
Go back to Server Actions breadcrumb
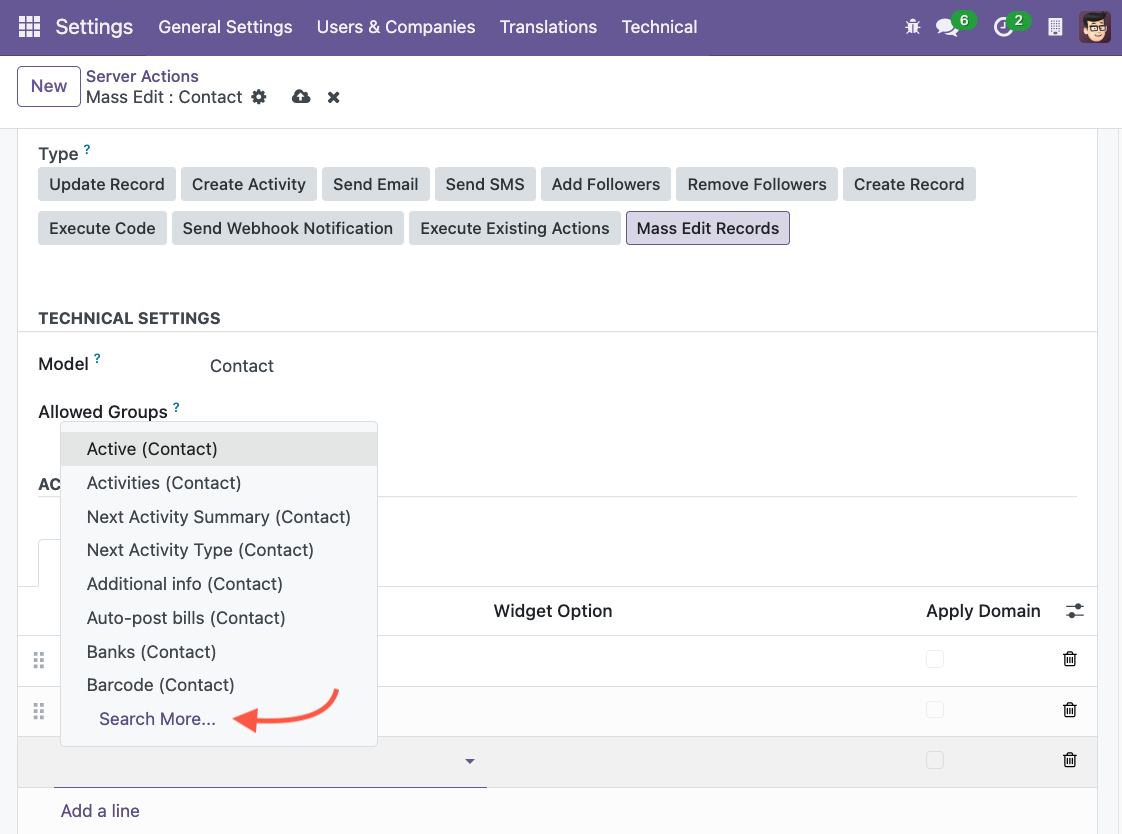142,76
